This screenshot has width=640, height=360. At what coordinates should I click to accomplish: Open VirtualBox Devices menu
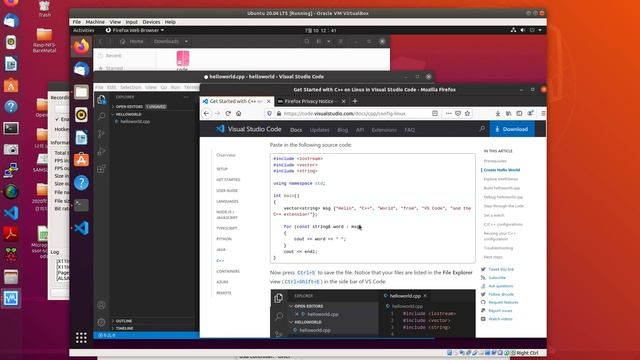[x=151, y=22]
